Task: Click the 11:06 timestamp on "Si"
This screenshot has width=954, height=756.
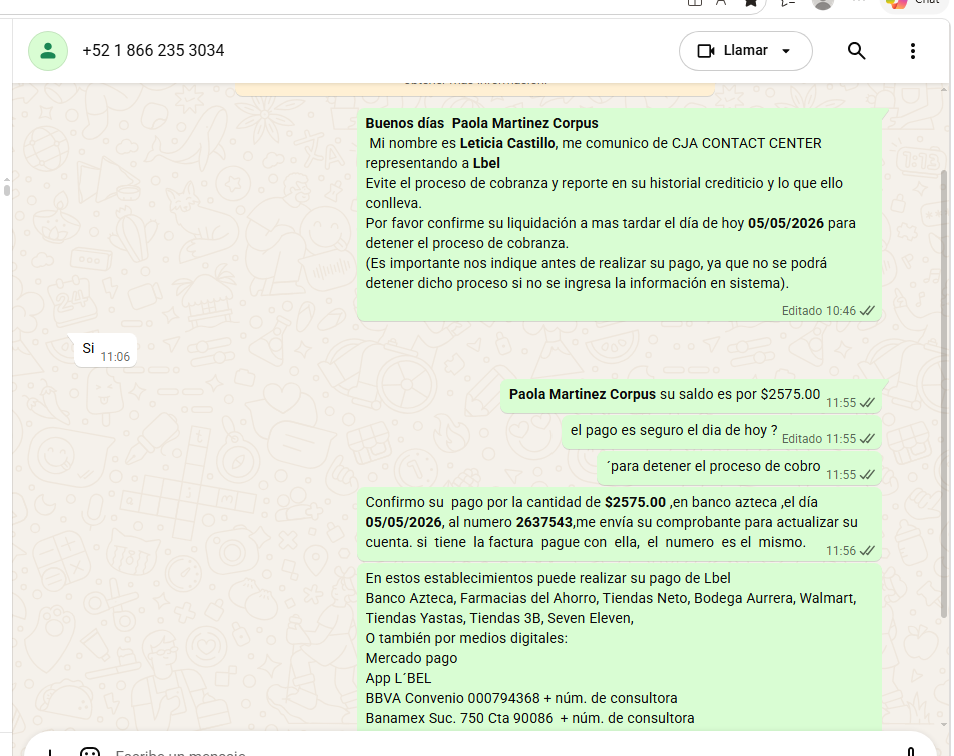Action: (115, 356)
